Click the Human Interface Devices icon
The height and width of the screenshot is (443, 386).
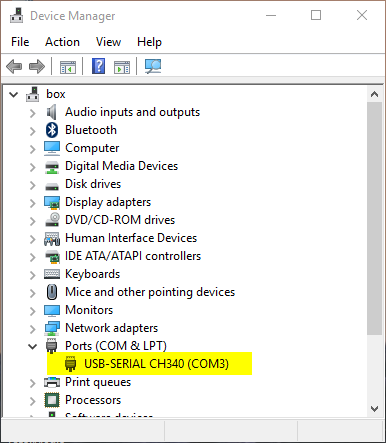[x=52, y=239]
